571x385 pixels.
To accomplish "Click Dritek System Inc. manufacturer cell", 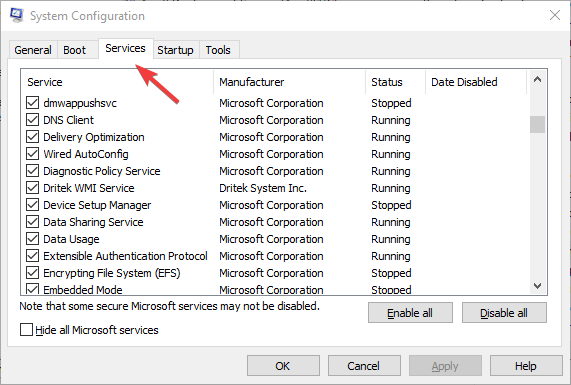I will (x=263, y=188).
